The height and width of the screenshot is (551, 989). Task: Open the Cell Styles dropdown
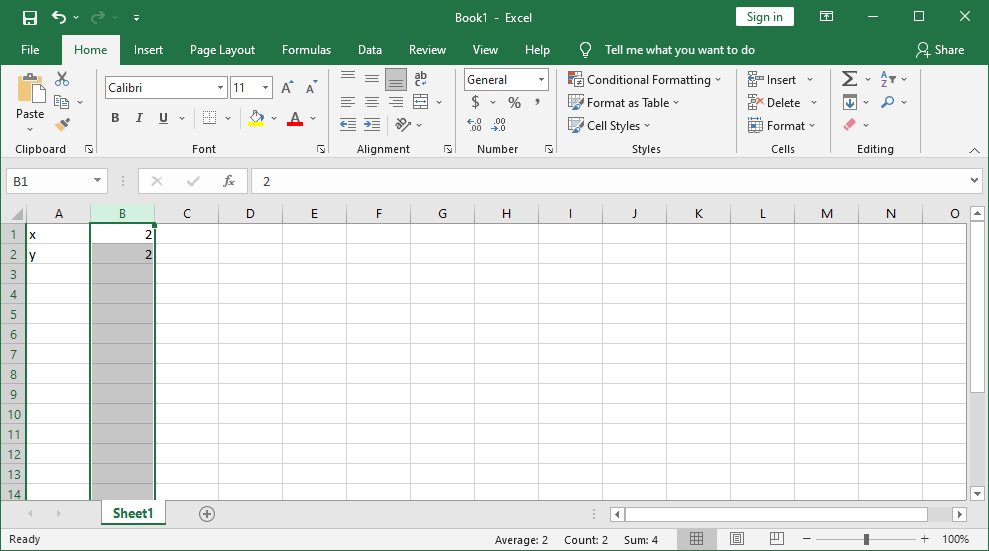coord(609,125)
